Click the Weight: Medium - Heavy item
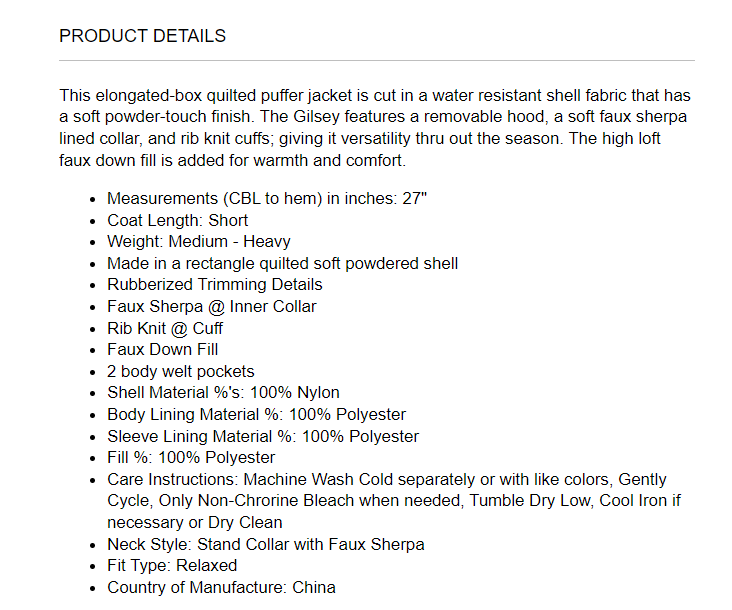The height and width of the screenshot is (610, 732). point(199,242)
